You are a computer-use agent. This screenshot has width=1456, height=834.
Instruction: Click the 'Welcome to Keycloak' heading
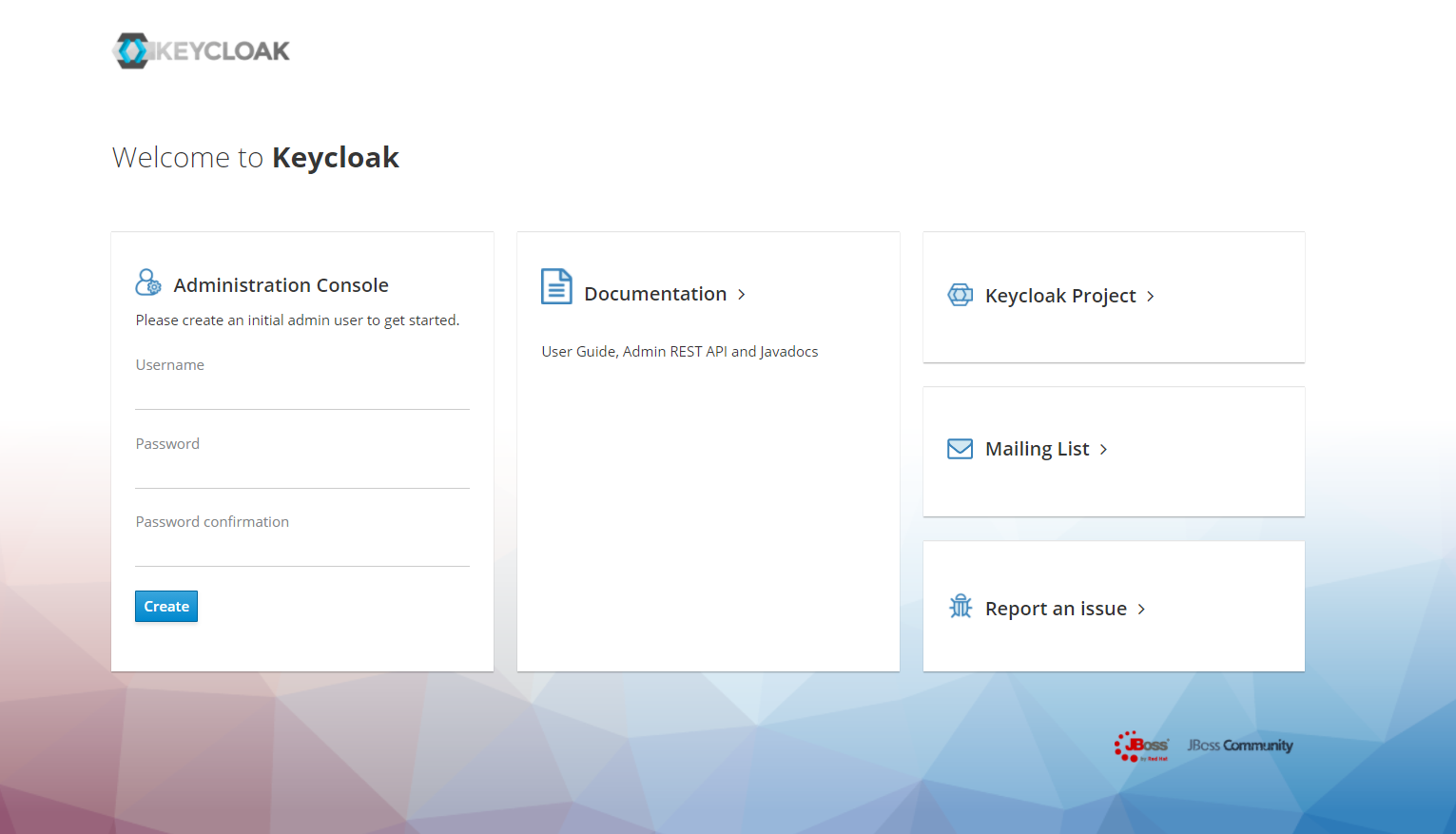[x=256, y=157]
